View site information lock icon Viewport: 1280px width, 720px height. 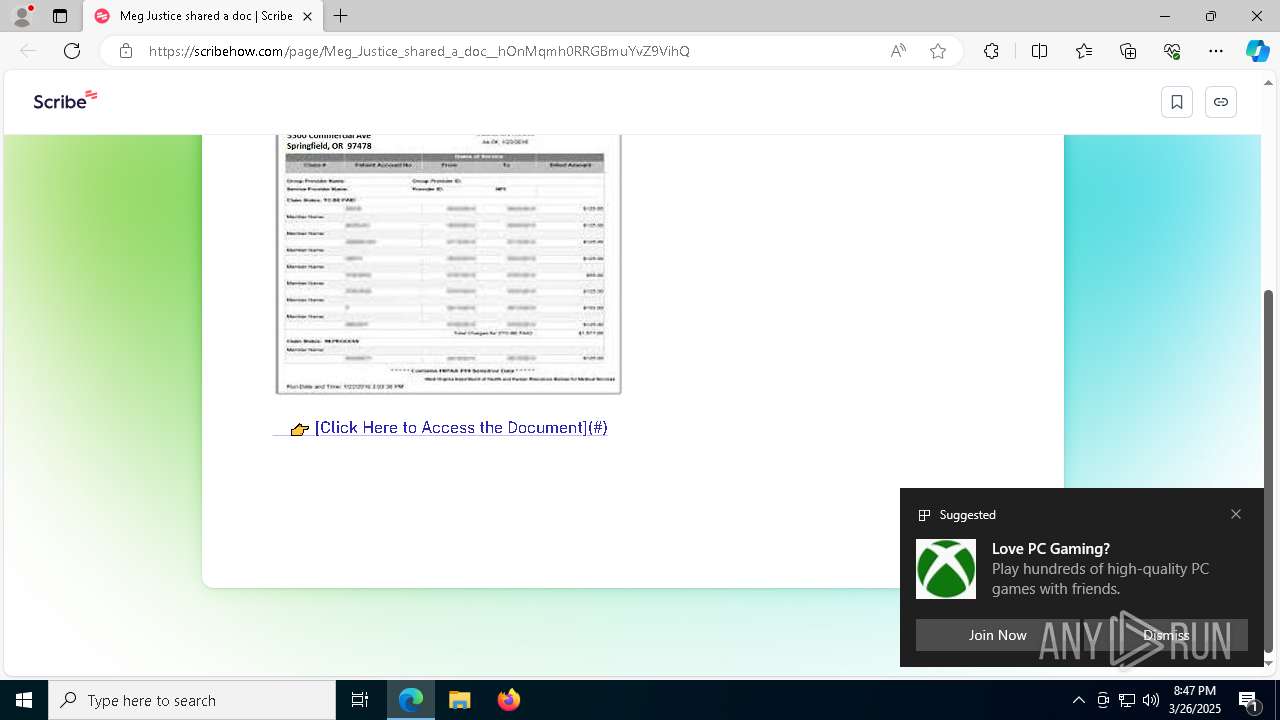click(125, 51)
